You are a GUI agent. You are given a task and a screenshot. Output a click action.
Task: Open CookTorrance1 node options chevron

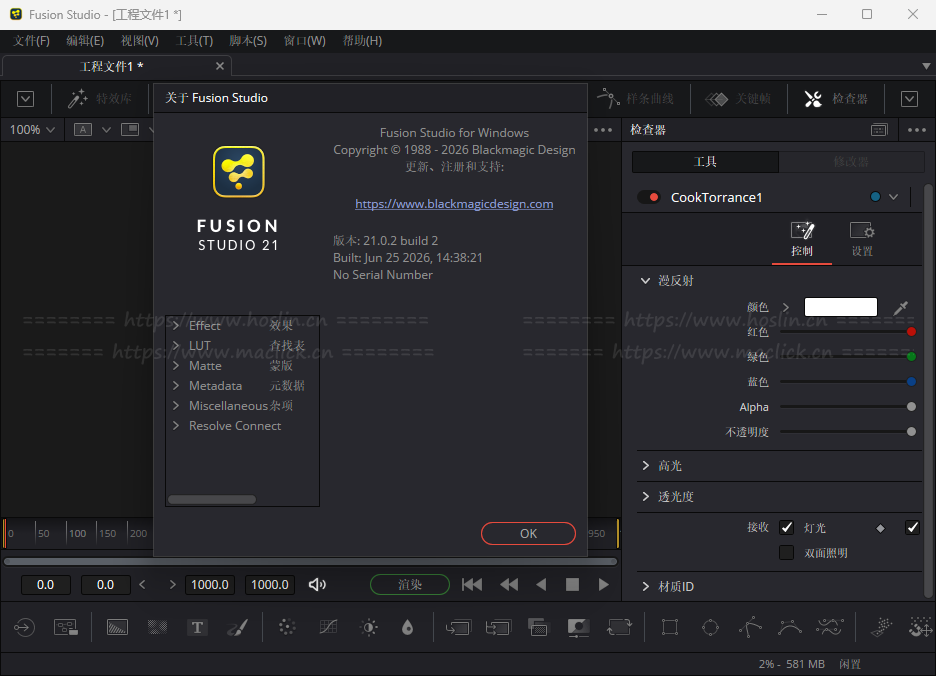[x=894, y=197]
